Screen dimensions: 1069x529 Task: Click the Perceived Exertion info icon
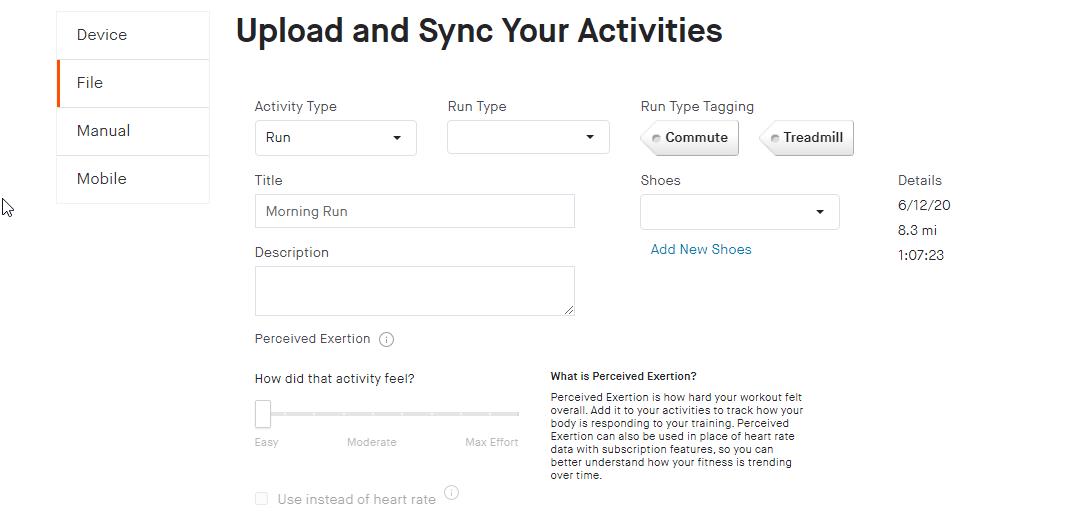point(386,339)
